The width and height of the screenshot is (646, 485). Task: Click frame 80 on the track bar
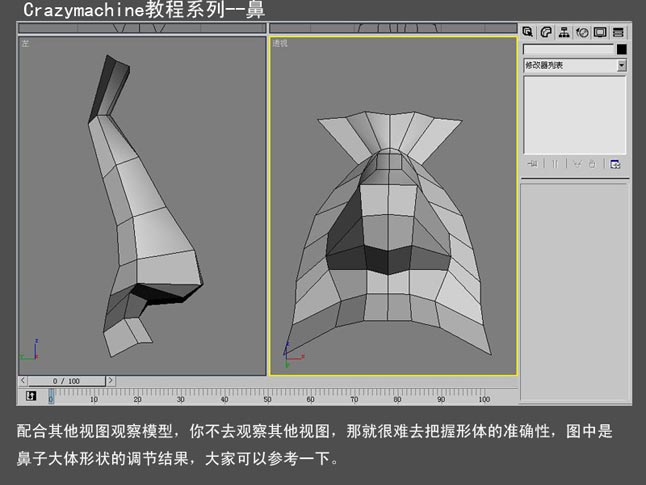(398, 399)
